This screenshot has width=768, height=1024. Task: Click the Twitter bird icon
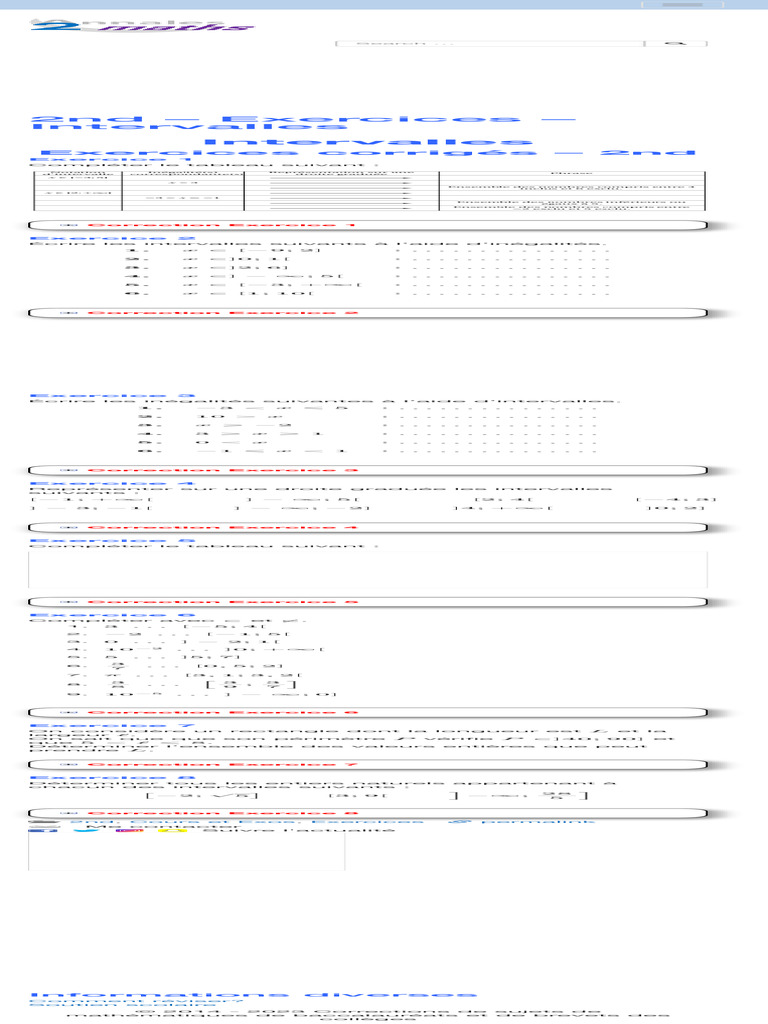[x=86, y=830]
